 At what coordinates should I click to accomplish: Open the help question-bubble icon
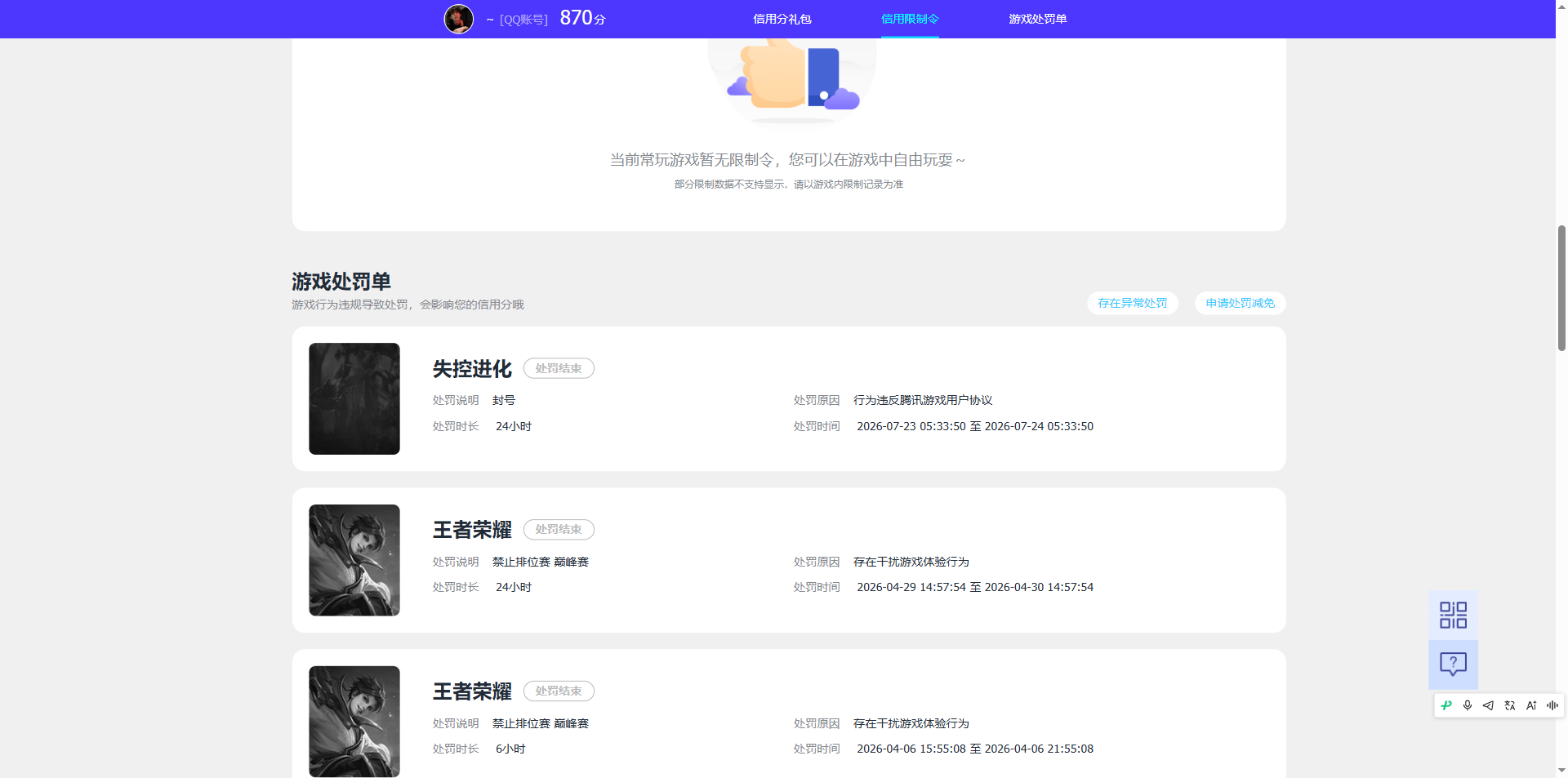click(x=1453, y=664)
